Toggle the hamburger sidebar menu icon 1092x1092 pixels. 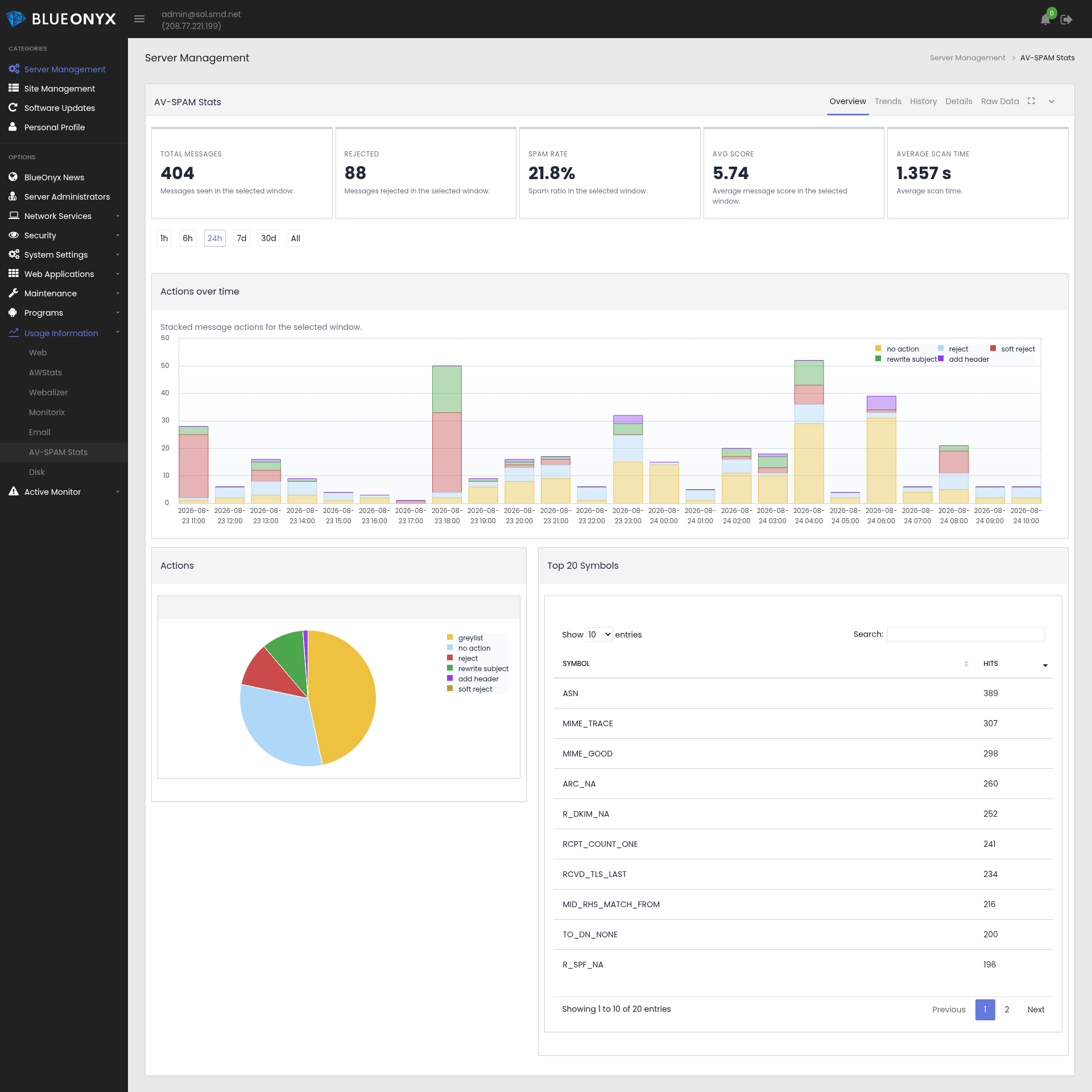139,19
